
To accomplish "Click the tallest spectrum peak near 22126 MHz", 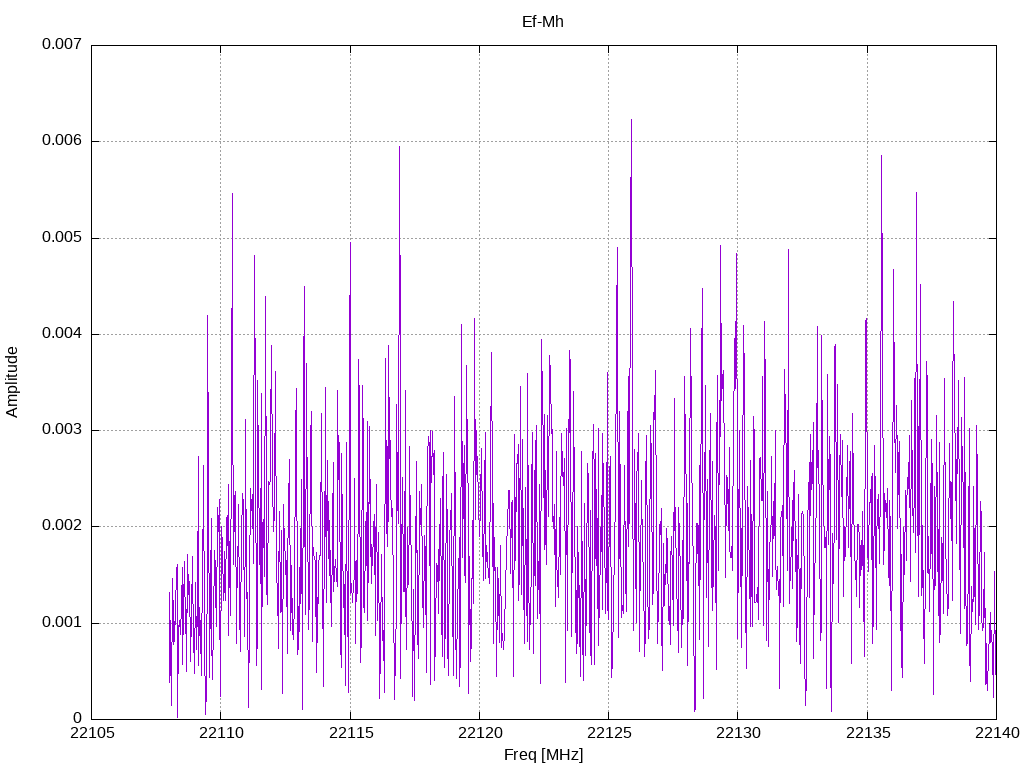I will coord(632,120).
